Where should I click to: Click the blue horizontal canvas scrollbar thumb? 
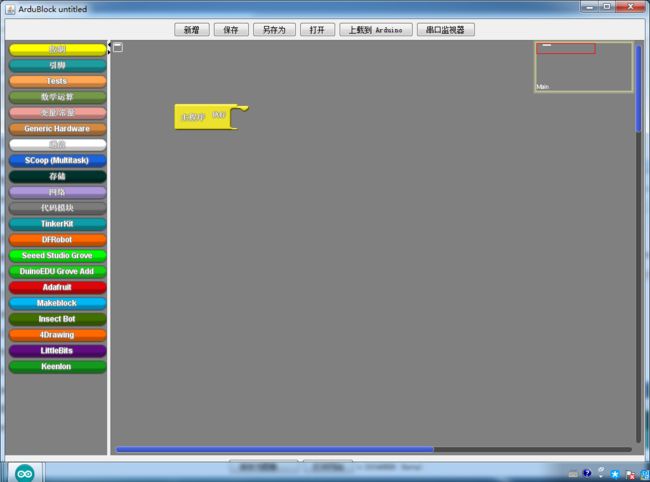[275, 449]
